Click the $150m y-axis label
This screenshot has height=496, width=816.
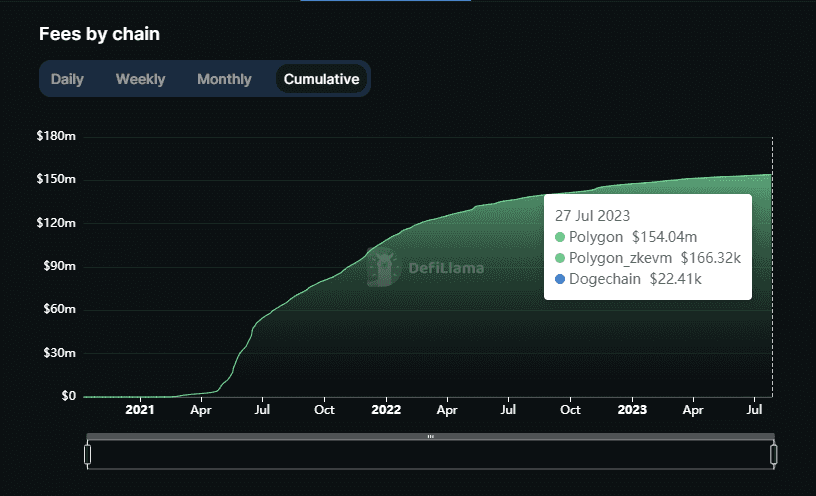pos(56,179)
